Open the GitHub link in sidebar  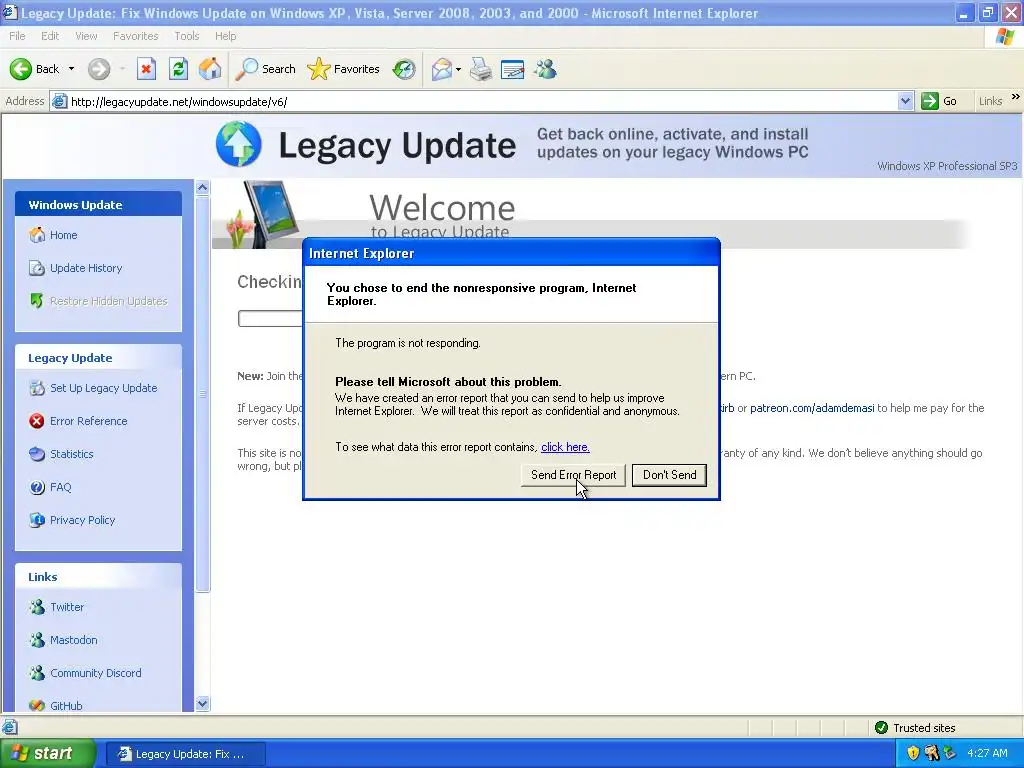coord(56,705)
